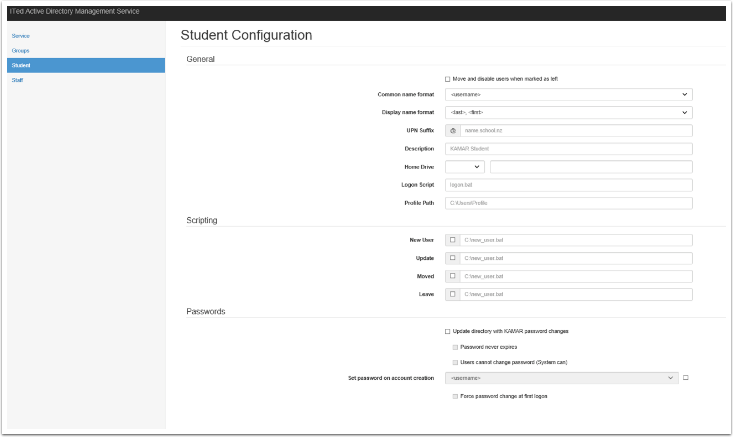Image resolution: width=733 pixels, height=437 pixels.
Task: Check the 'Password never expires' option
Action: pos(455,347)
